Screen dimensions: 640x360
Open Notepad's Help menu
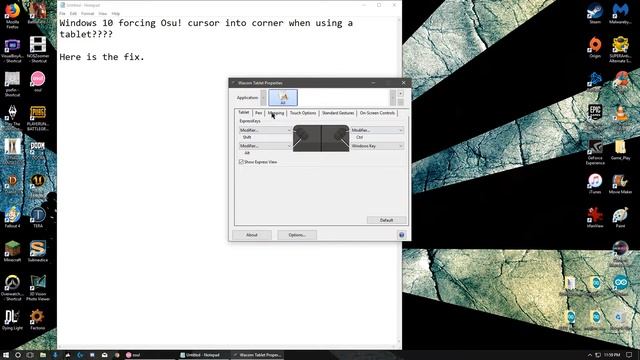(x=116, y=13)
